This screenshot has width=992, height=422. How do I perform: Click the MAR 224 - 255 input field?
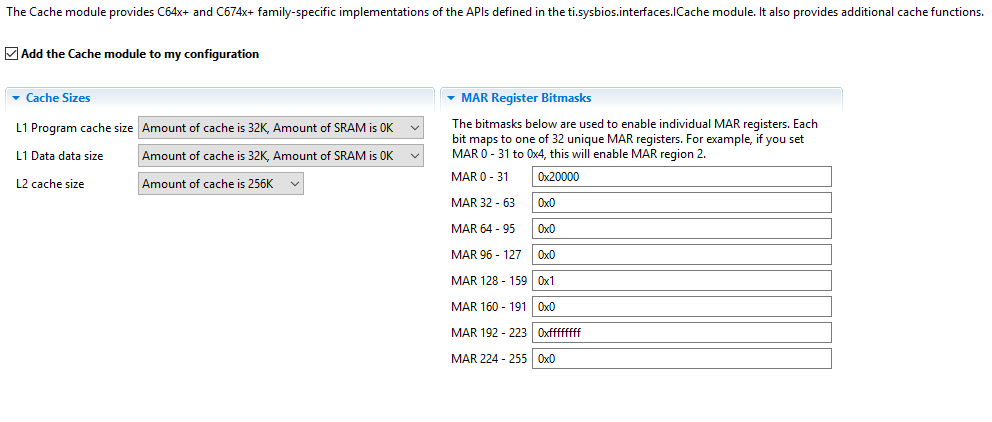(681, 358)
